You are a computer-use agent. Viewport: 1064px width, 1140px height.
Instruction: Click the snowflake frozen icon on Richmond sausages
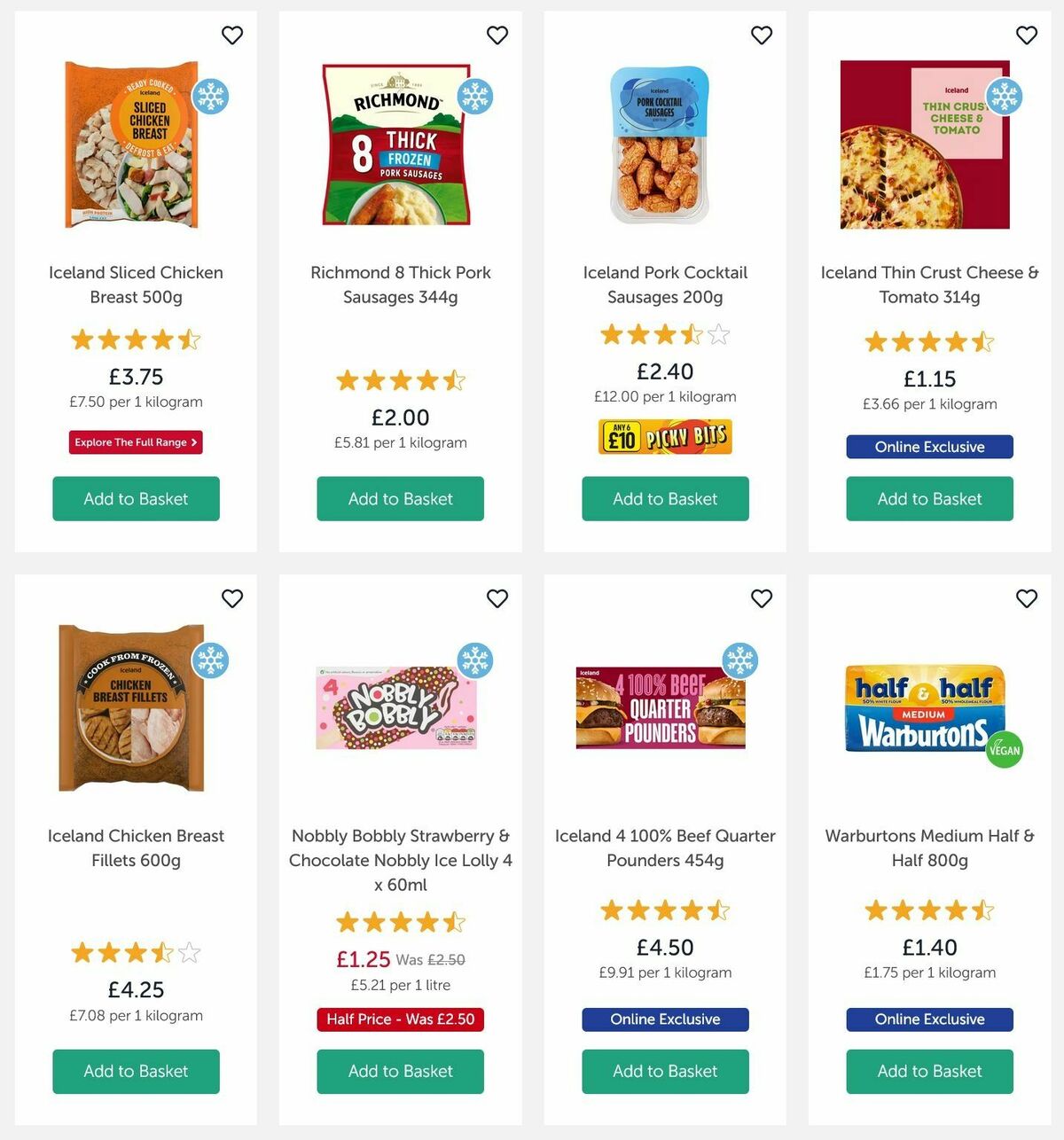pos(475,98)
